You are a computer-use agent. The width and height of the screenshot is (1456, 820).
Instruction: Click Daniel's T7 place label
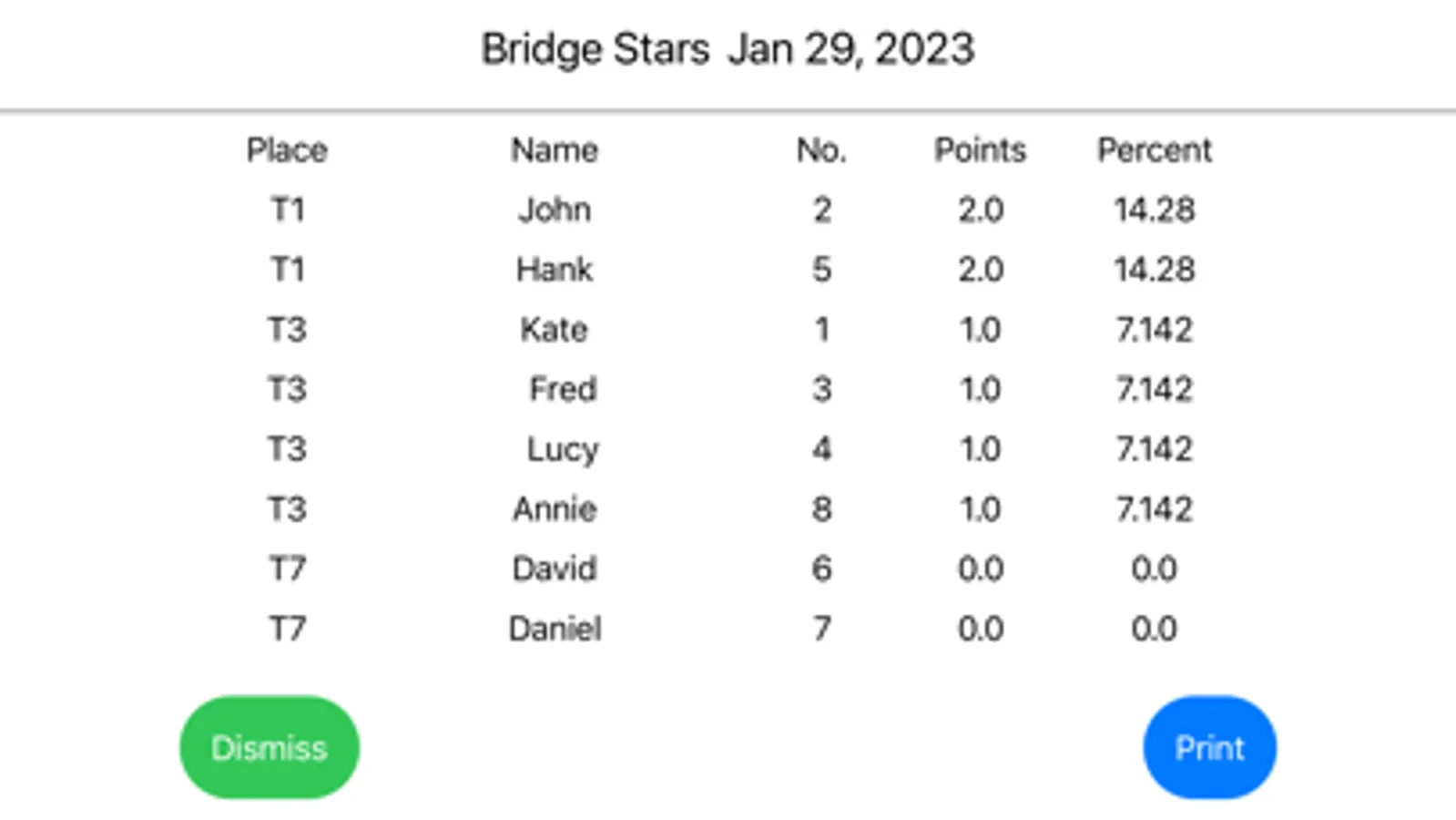click(287, 630)
